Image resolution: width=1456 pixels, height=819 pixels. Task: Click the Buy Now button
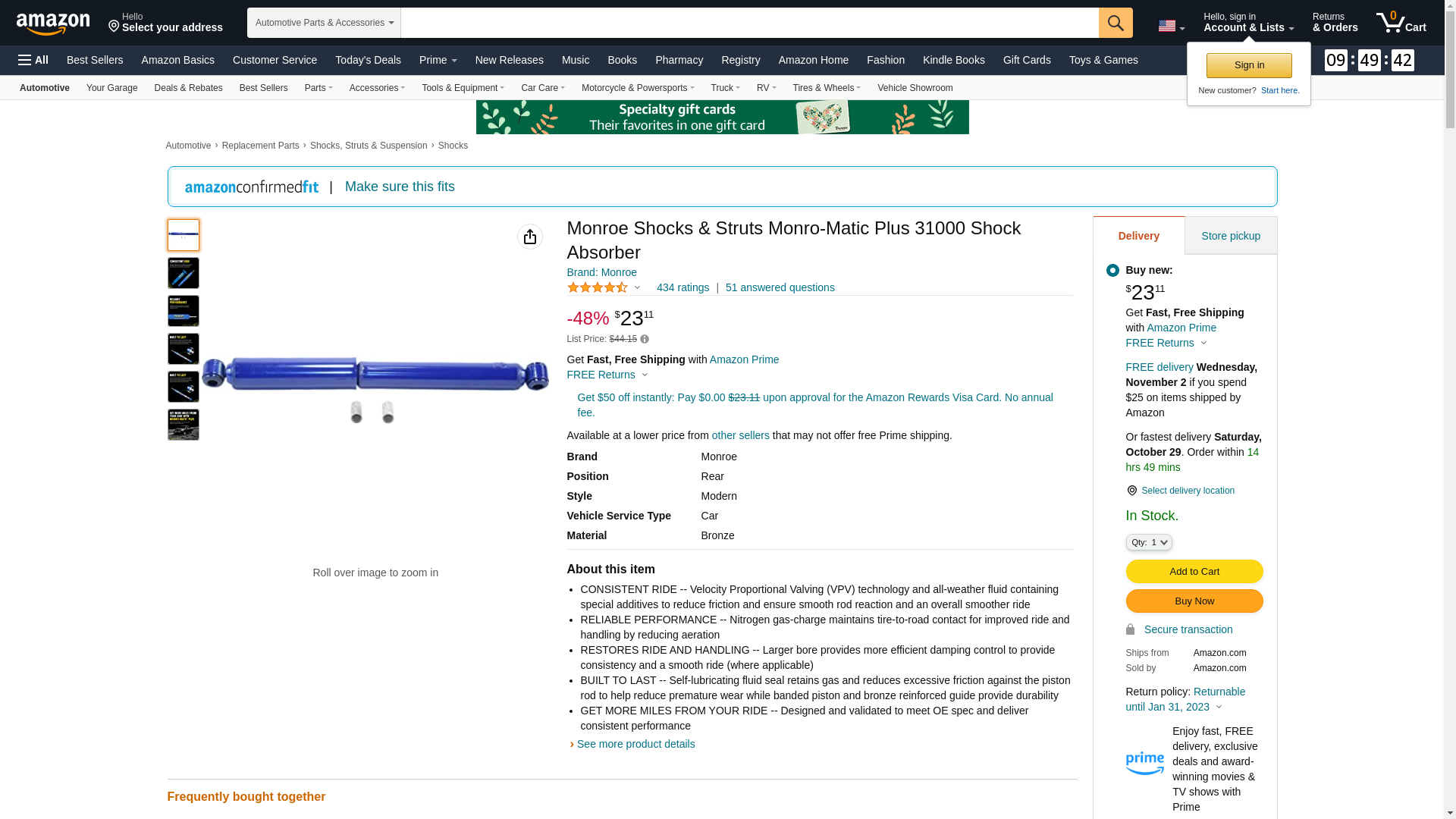pyautogui.click(x=1194, y=601)
